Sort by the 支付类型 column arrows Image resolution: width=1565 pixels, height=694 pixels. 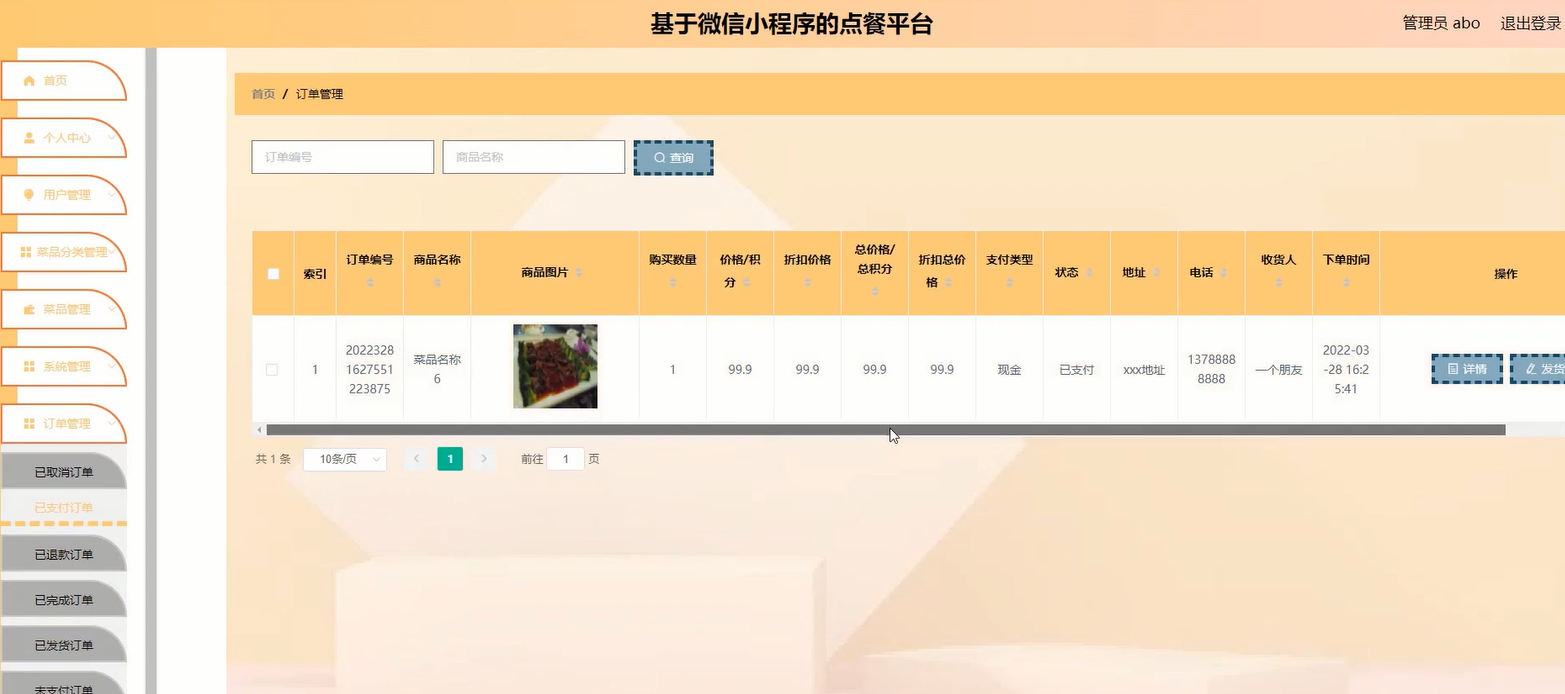click(1009, 283)
